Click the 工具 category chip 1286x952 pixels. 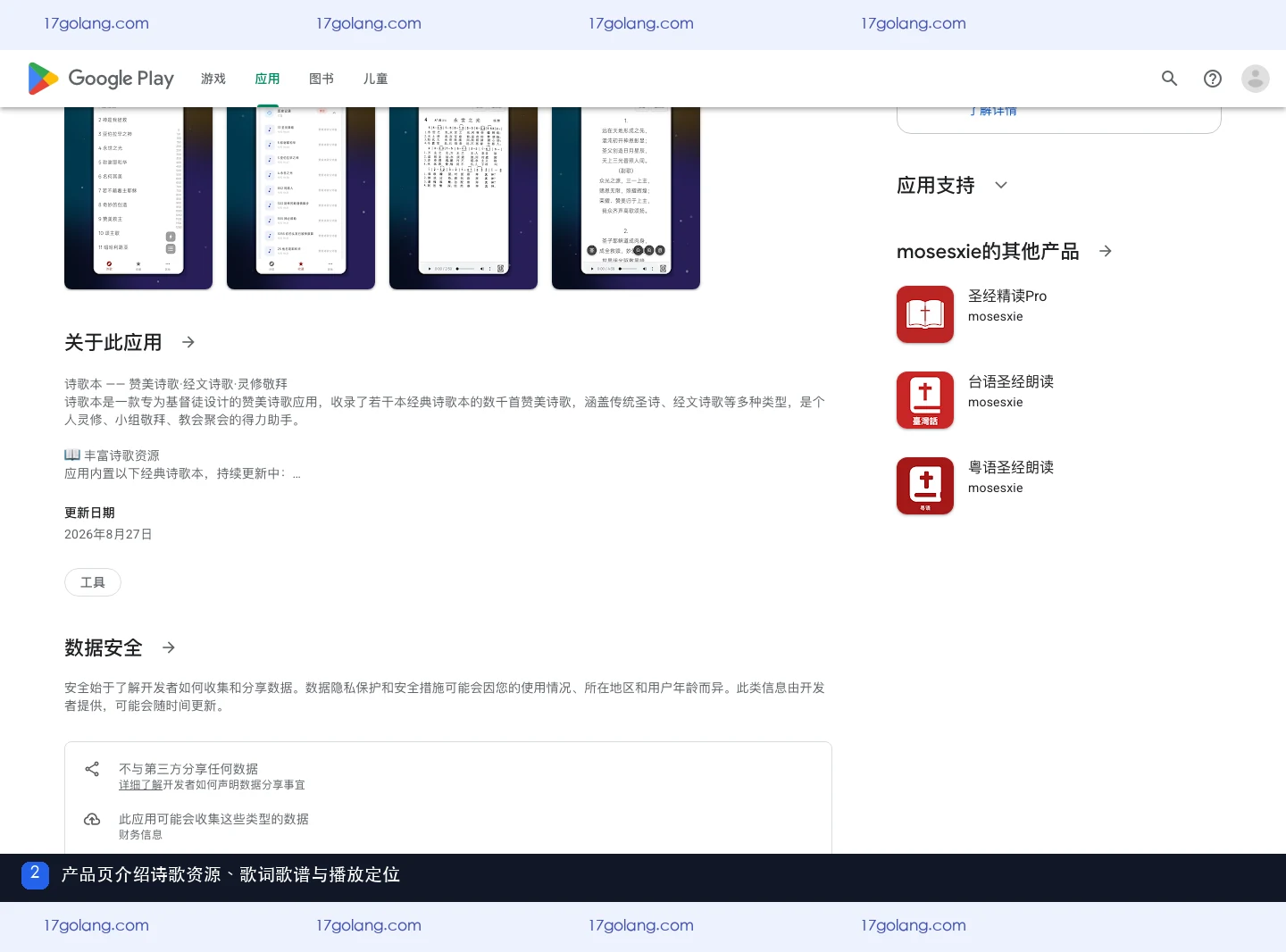coord(93,582)
